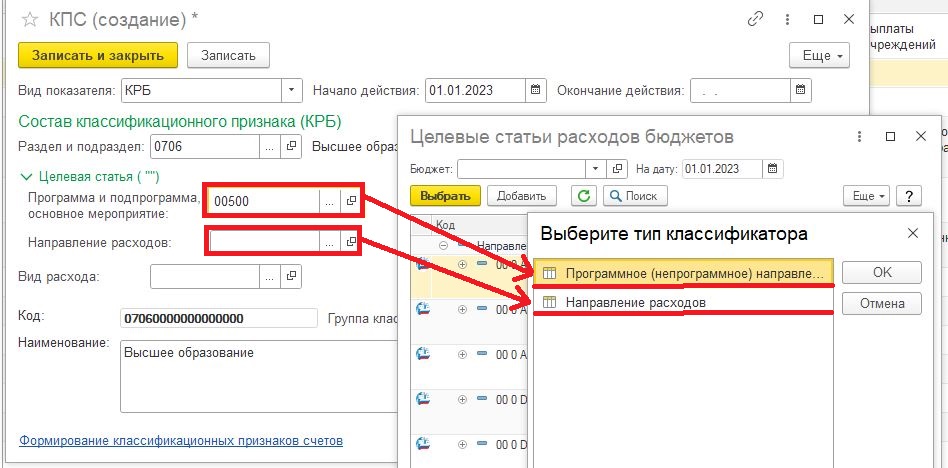Image resolution: width=948 pixels, height=468 pixels.
Task: Open the Еще menu in КПС window
Action: 819,56
